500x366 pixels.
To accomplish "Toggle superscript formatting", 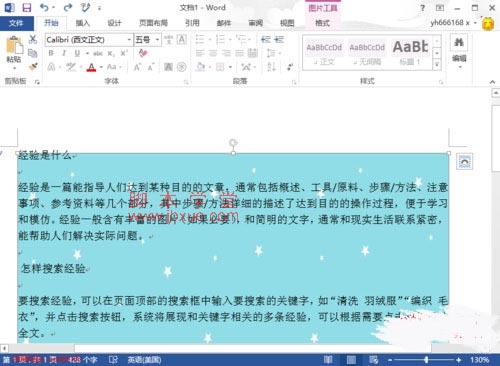I will pos(124,53).
